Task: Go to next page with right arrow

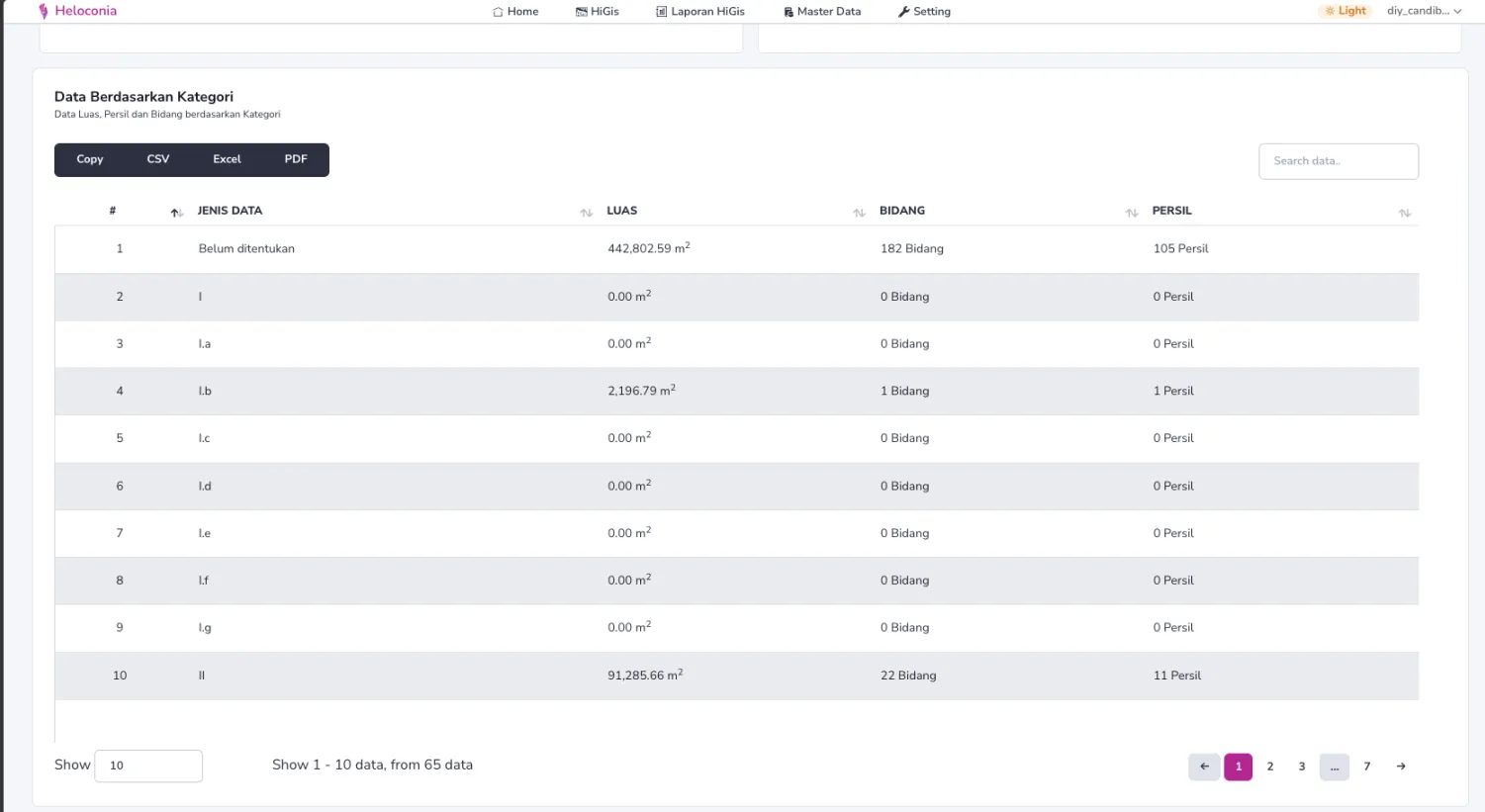Action: (1401, 767)
